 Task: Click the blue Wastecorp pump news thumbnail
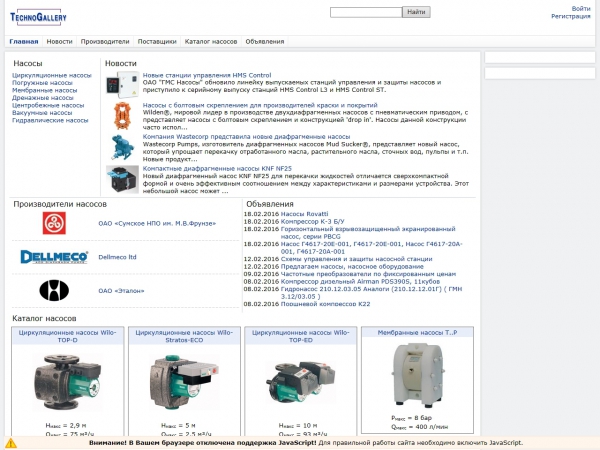coord(122,147)
